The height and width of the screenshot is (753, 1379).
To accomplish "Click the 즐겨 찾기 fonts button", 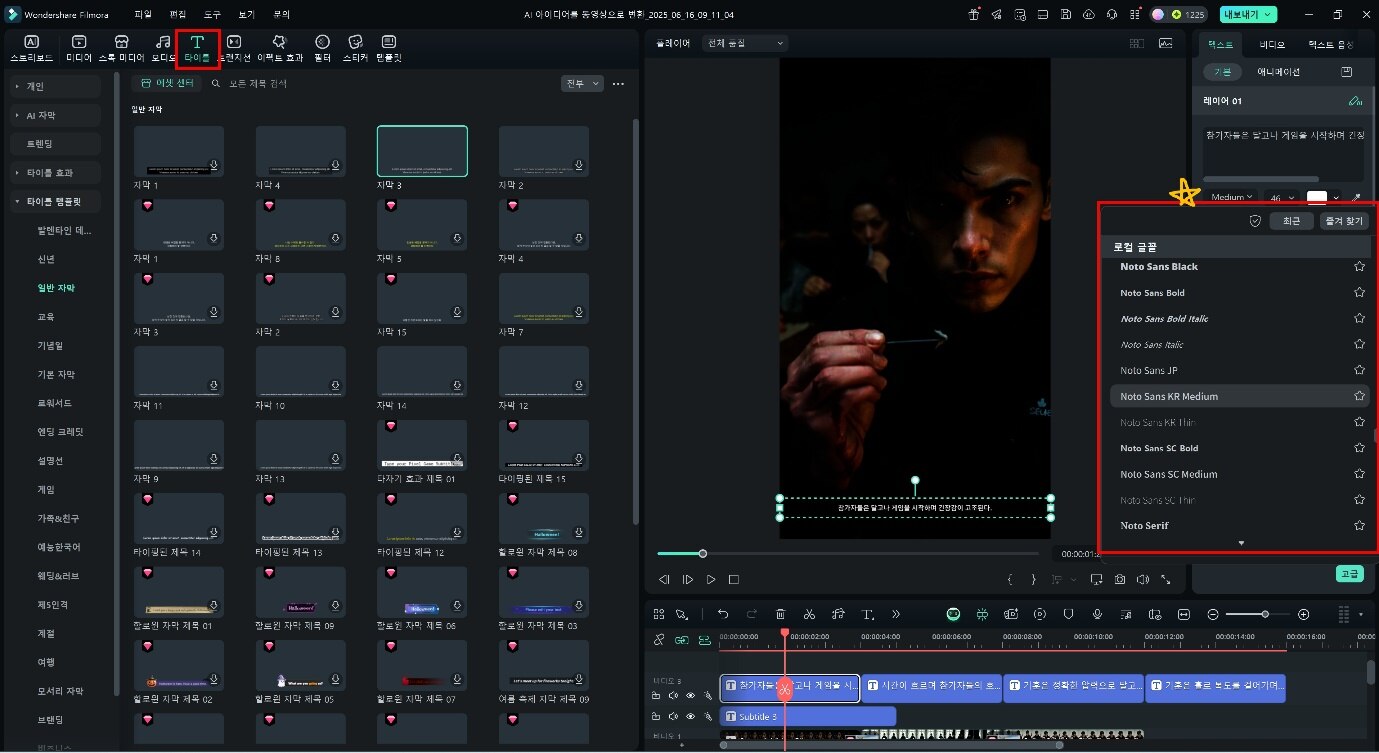I will 1342,221.
